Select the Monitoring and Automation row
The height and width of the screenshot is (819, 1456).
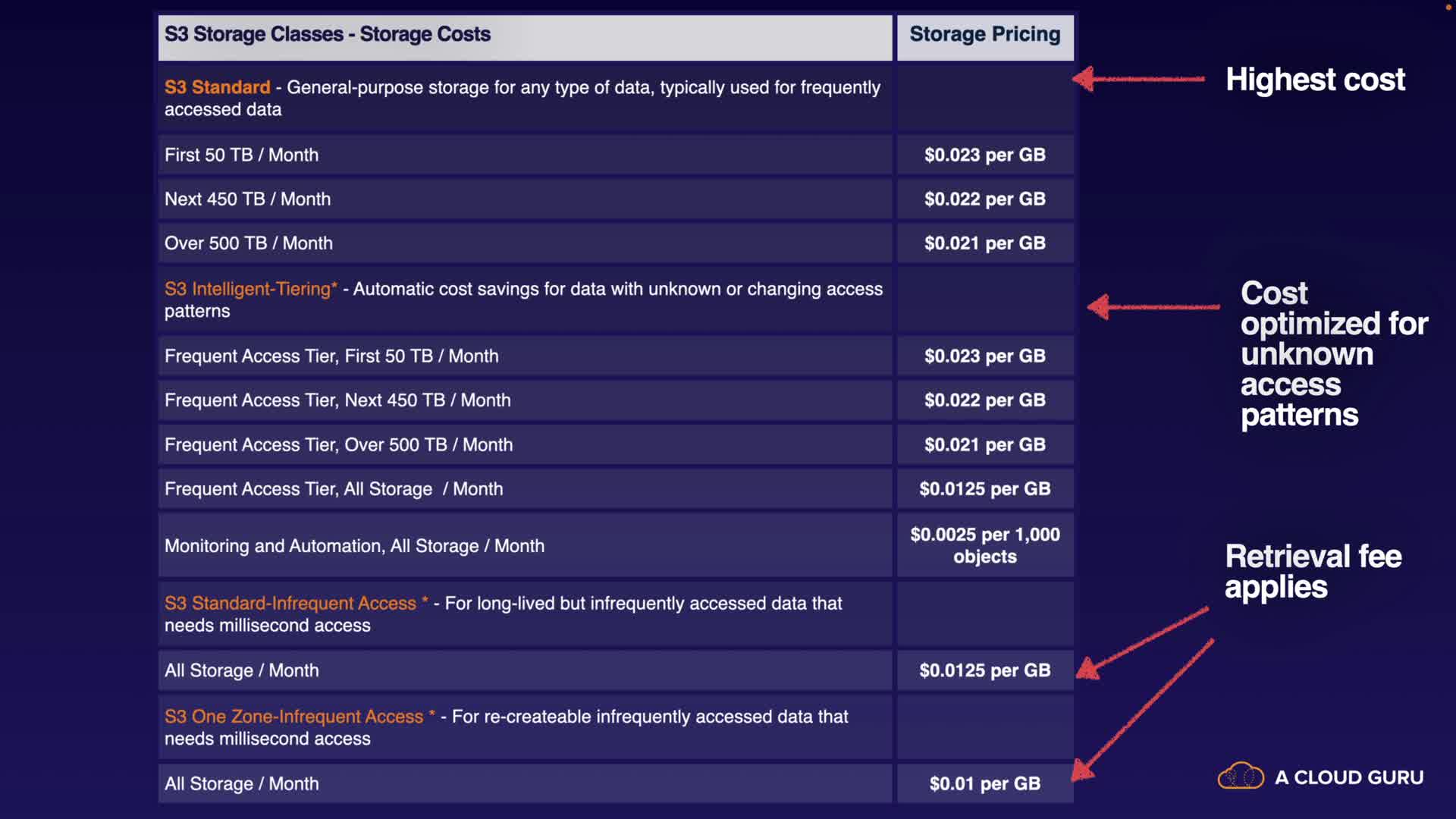click(x=354, y=546)
